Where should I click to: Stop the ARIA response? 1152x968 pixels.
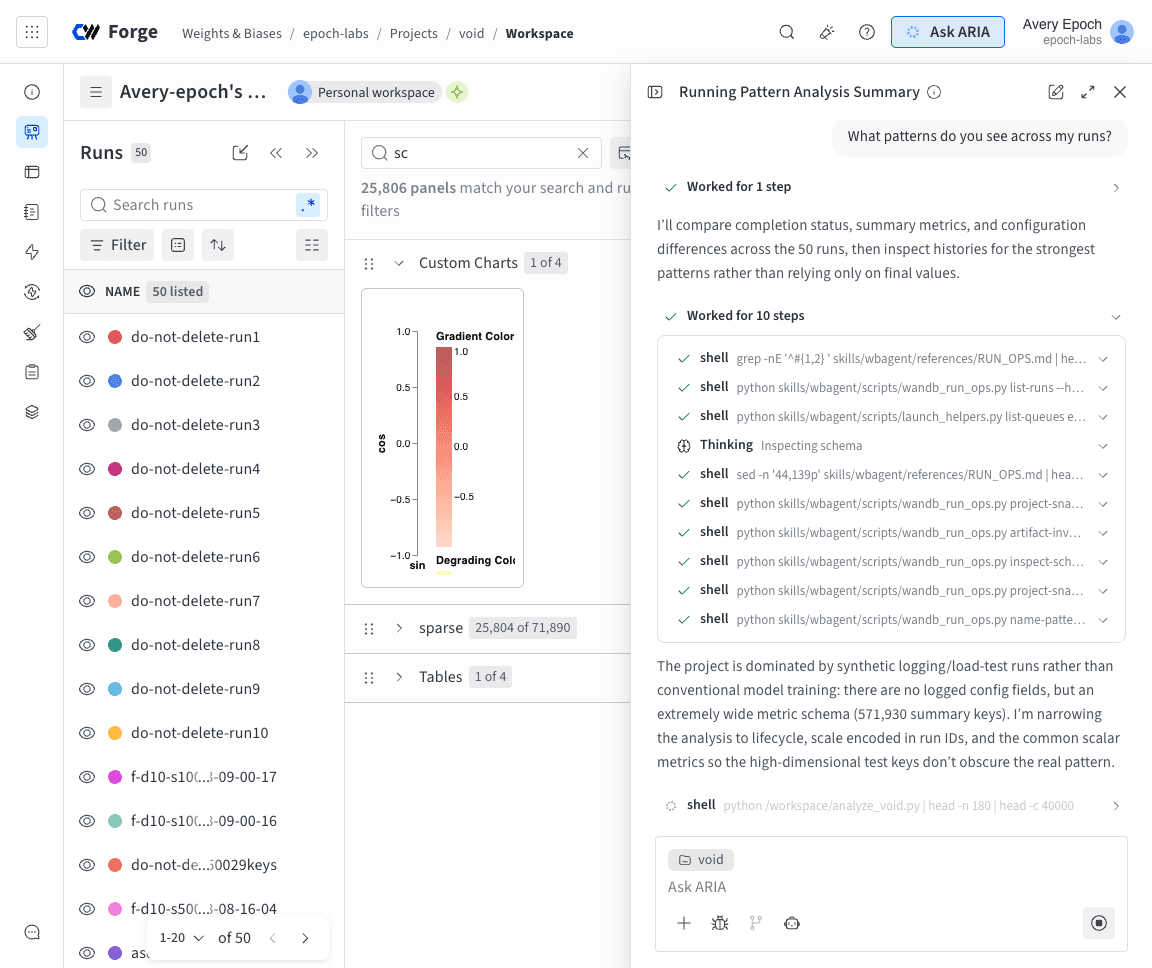tap(1099, 923)
